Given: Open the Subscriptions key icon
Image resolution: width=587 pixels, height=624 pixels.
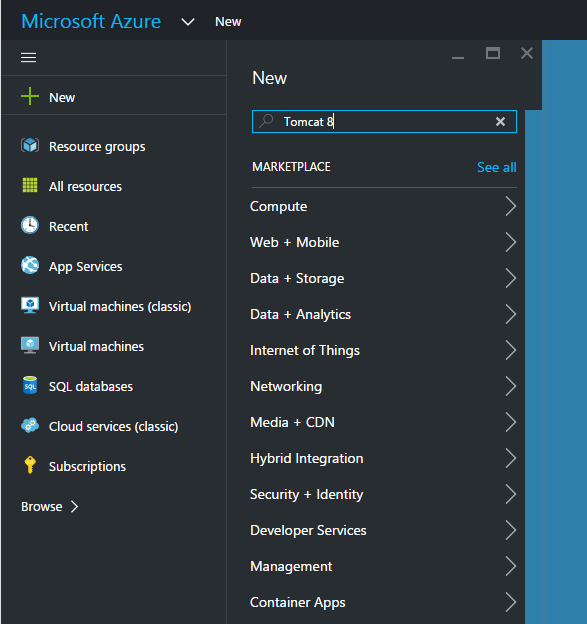Looking at the screenshot, I should tap(30, 465).
